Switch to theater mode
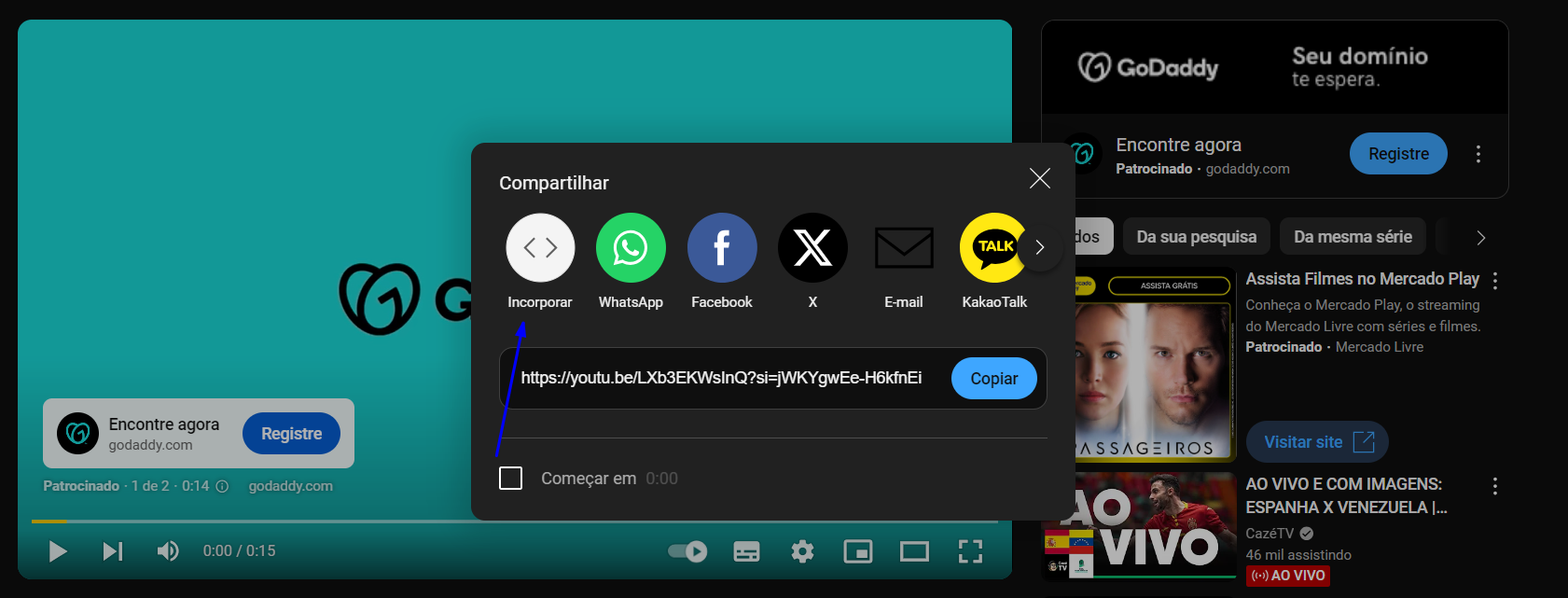Image resolution: width=1568 pixels, height=598 pixels. click(914, 551)
